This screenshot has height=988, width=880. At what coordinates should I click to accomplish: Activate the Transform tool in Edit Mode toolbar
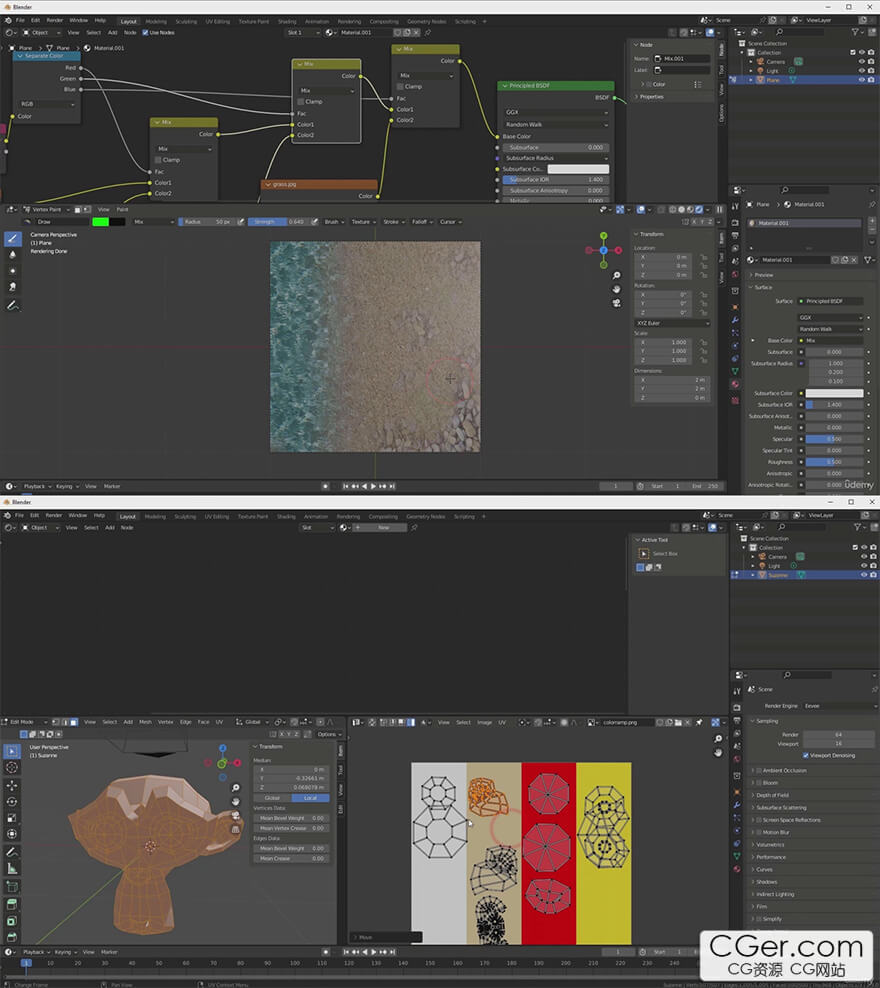point(12,834)
